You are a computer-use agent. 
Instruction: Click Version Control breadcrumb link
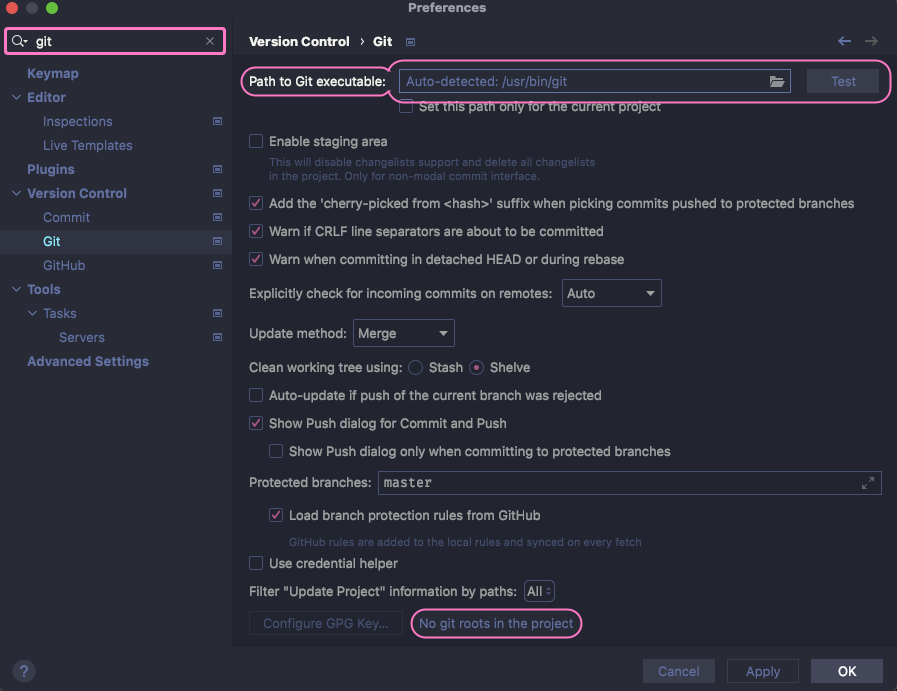tap(299, 42)
